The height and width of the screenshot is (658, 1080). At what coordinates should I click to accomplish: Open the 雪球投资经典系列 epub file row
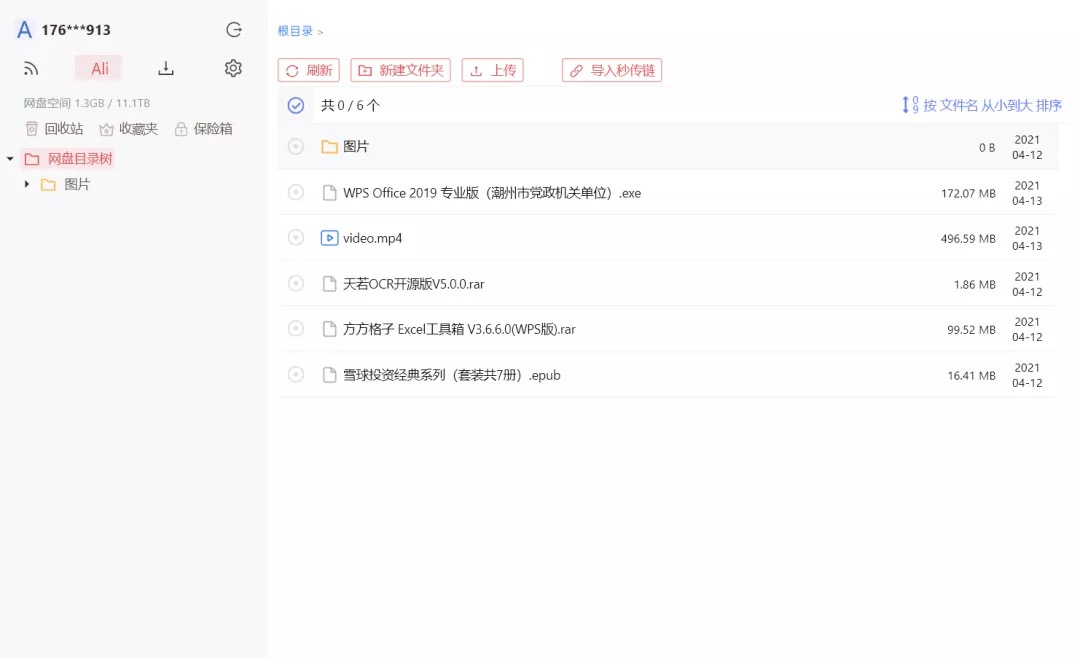point(452,375)
